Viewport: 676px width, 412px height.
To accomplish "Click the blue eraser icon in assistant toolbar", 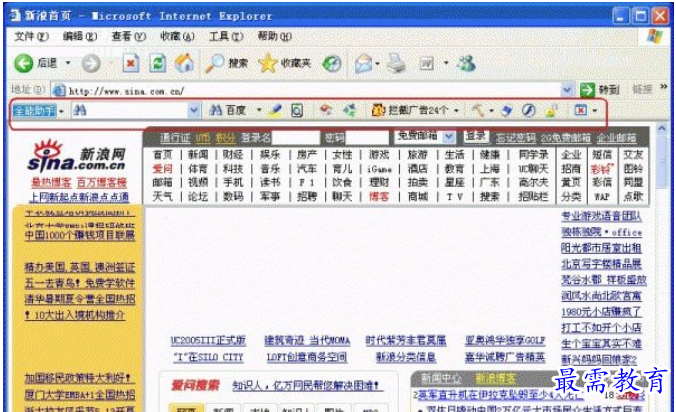I will 507,111.
